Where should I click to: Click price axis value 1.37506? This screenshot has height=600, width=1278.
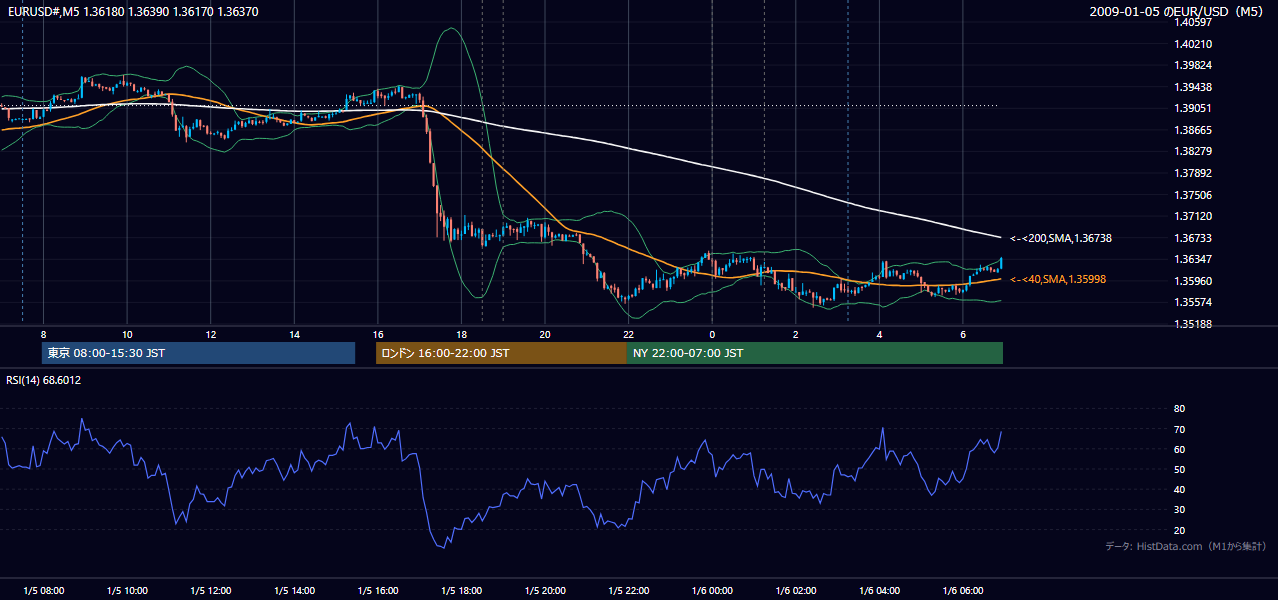pyautogui.click(x=1193, y=195)
